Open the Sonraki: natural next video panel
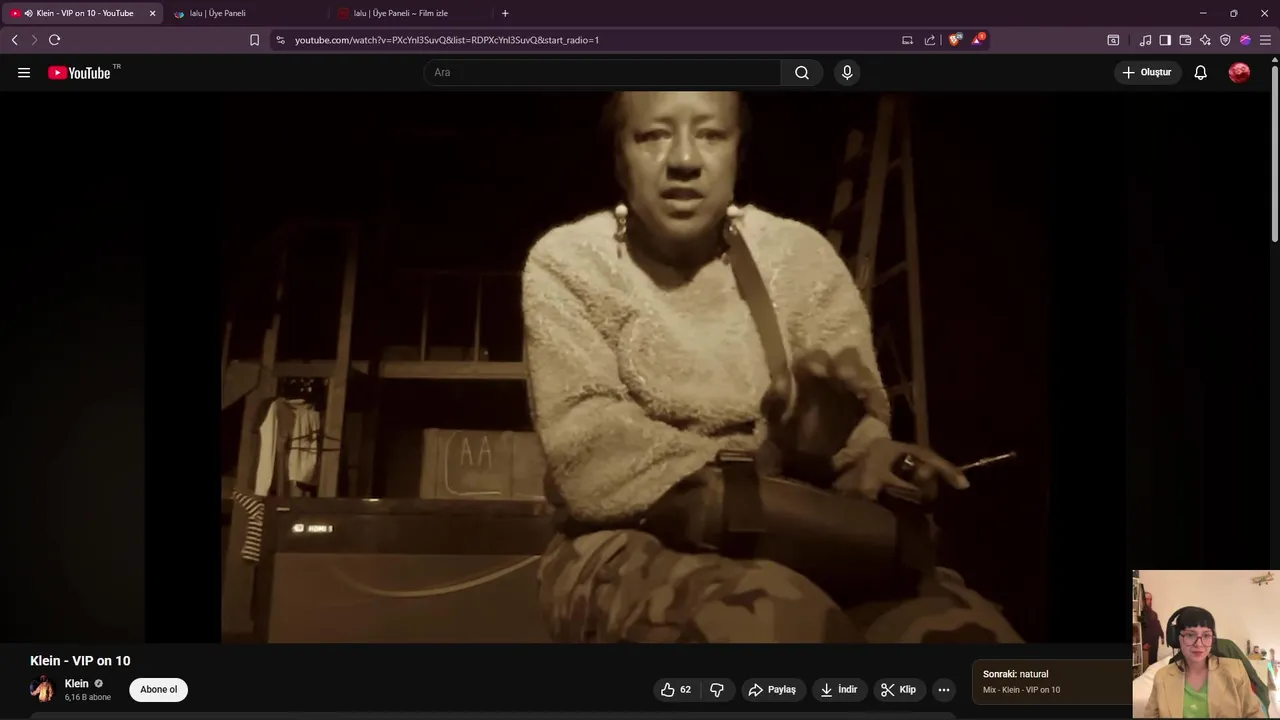Screen dimensions: 1280x720 (1051, 682)
